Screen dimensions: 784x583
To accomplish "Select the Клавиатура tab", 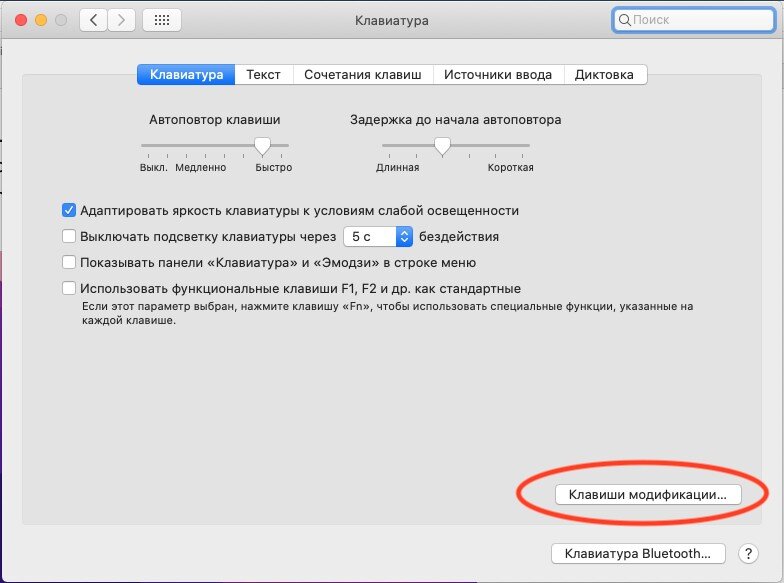I will click(x=186, y=74).
